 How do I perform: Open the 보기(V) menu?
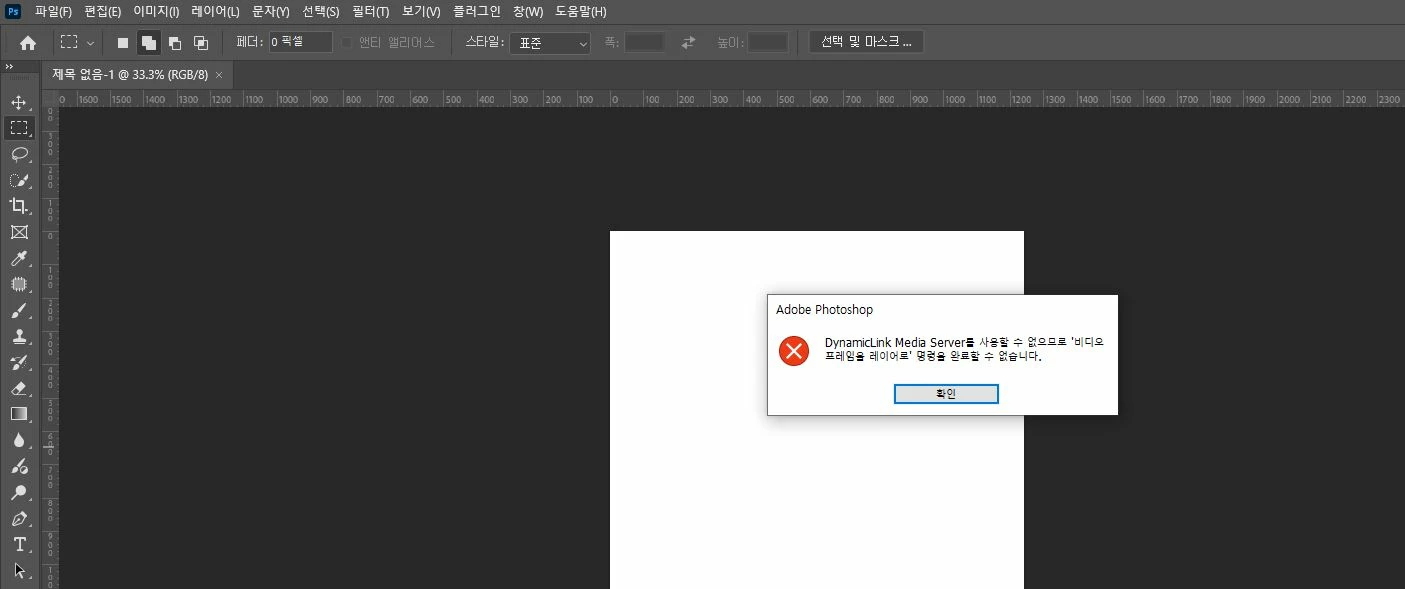click(421, 12)
